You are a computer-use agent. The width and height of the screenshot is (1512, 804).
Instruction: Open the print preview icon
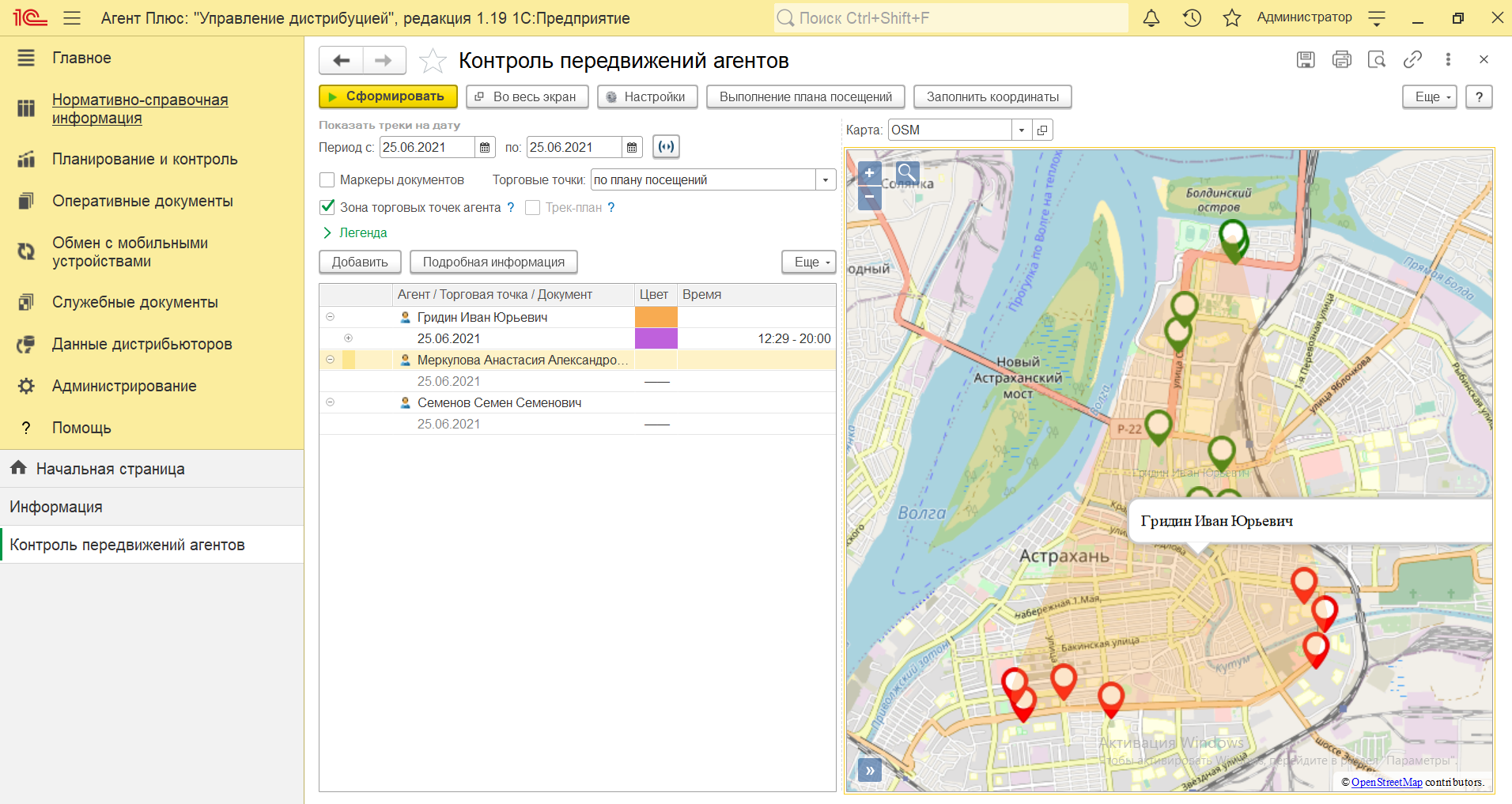[x=1377, y=59]
